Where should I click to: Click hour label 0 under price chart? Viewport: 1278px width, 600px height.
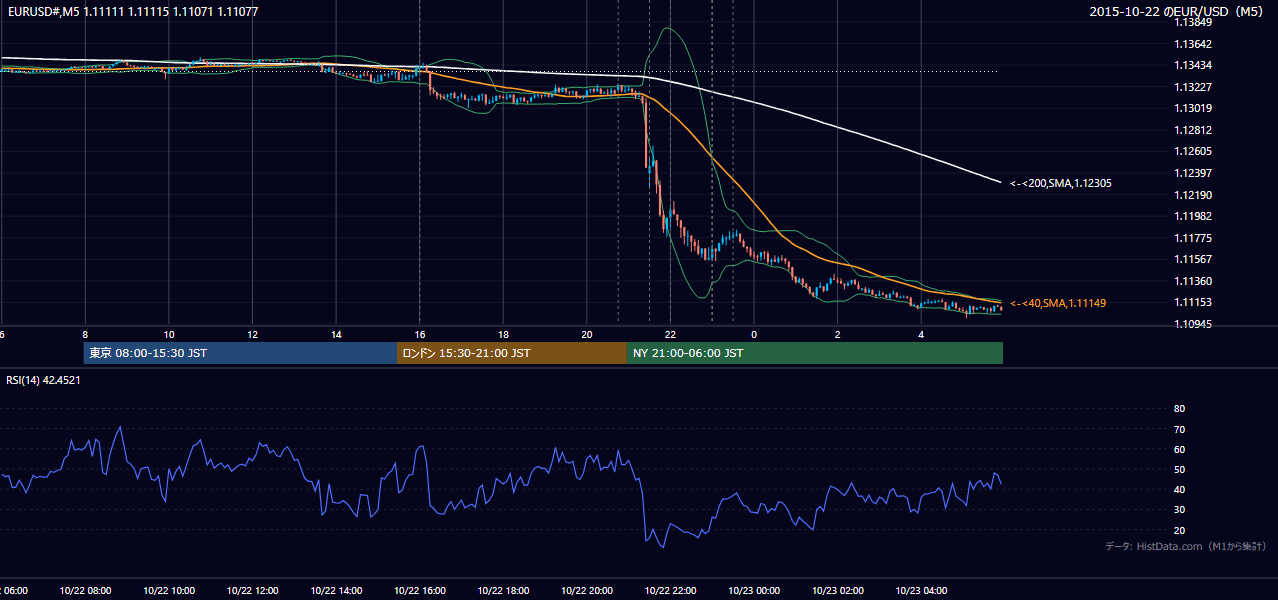(754, 334)
